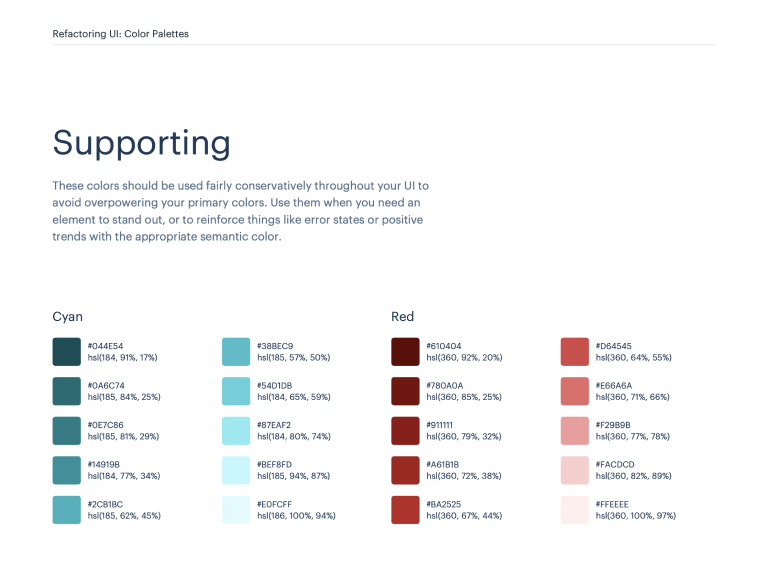Click the pale cyan swatch #87EAF2

(x=236, y=431)
